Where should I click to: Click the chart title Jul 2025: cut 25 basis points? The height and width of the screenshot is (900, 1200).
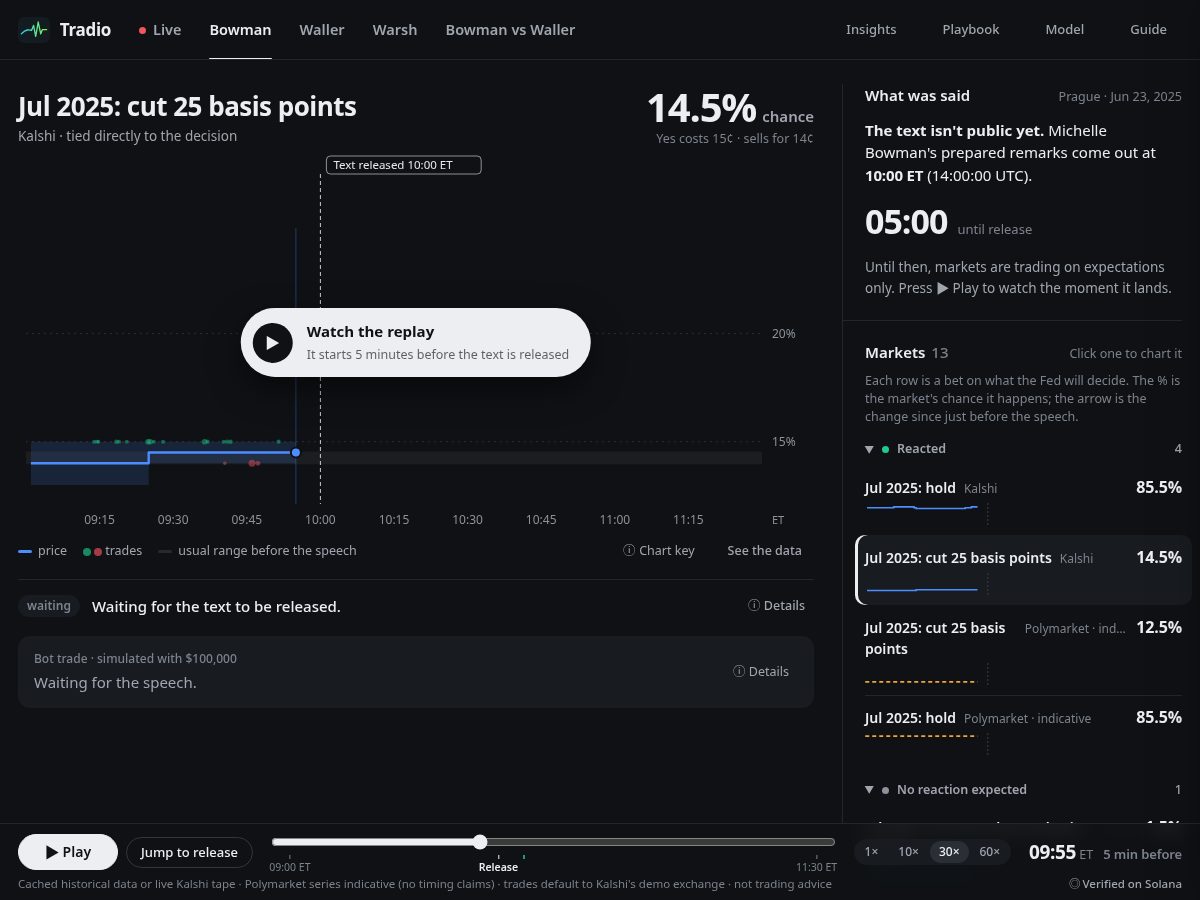tap(187, 106)
